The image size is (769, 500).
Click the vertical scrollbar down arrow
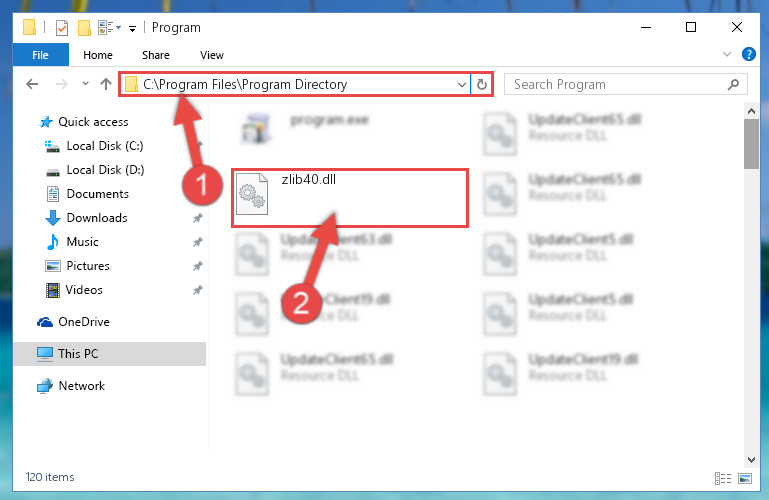(751, 459)
